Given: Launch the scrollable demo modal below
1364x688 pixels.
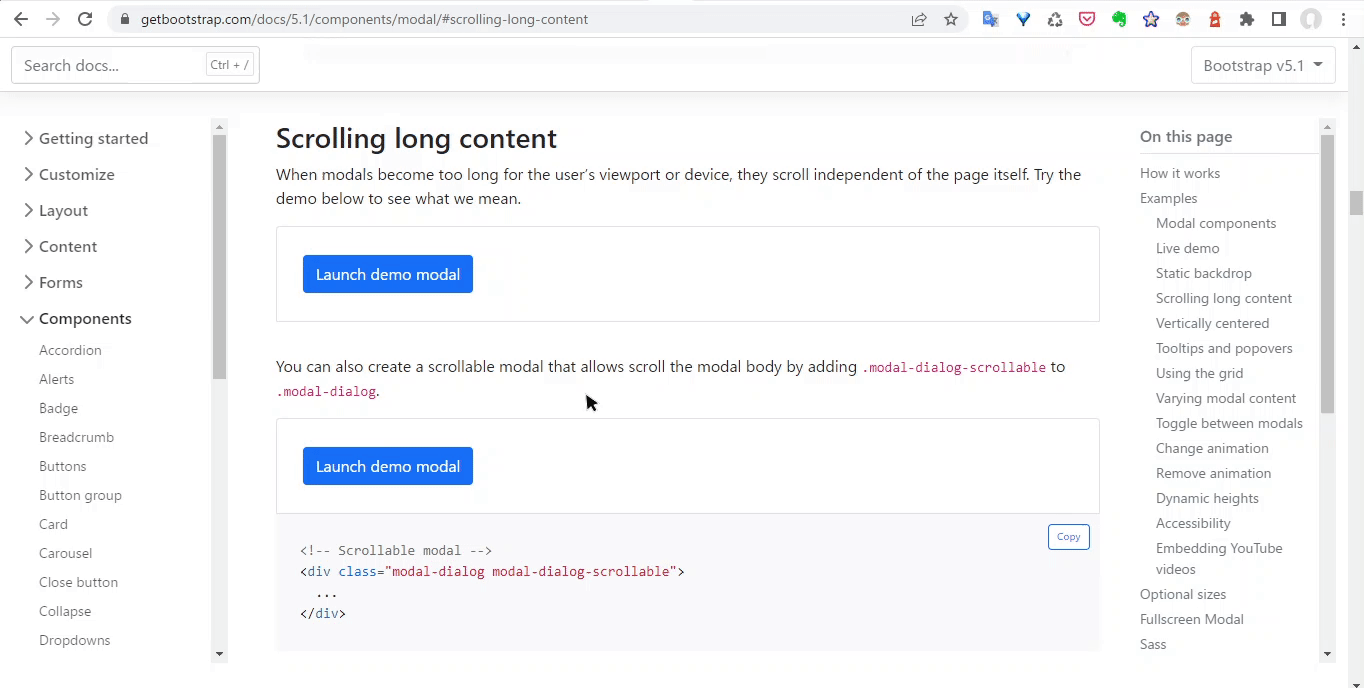Looking at the screenshot, I should coord(388,466).
